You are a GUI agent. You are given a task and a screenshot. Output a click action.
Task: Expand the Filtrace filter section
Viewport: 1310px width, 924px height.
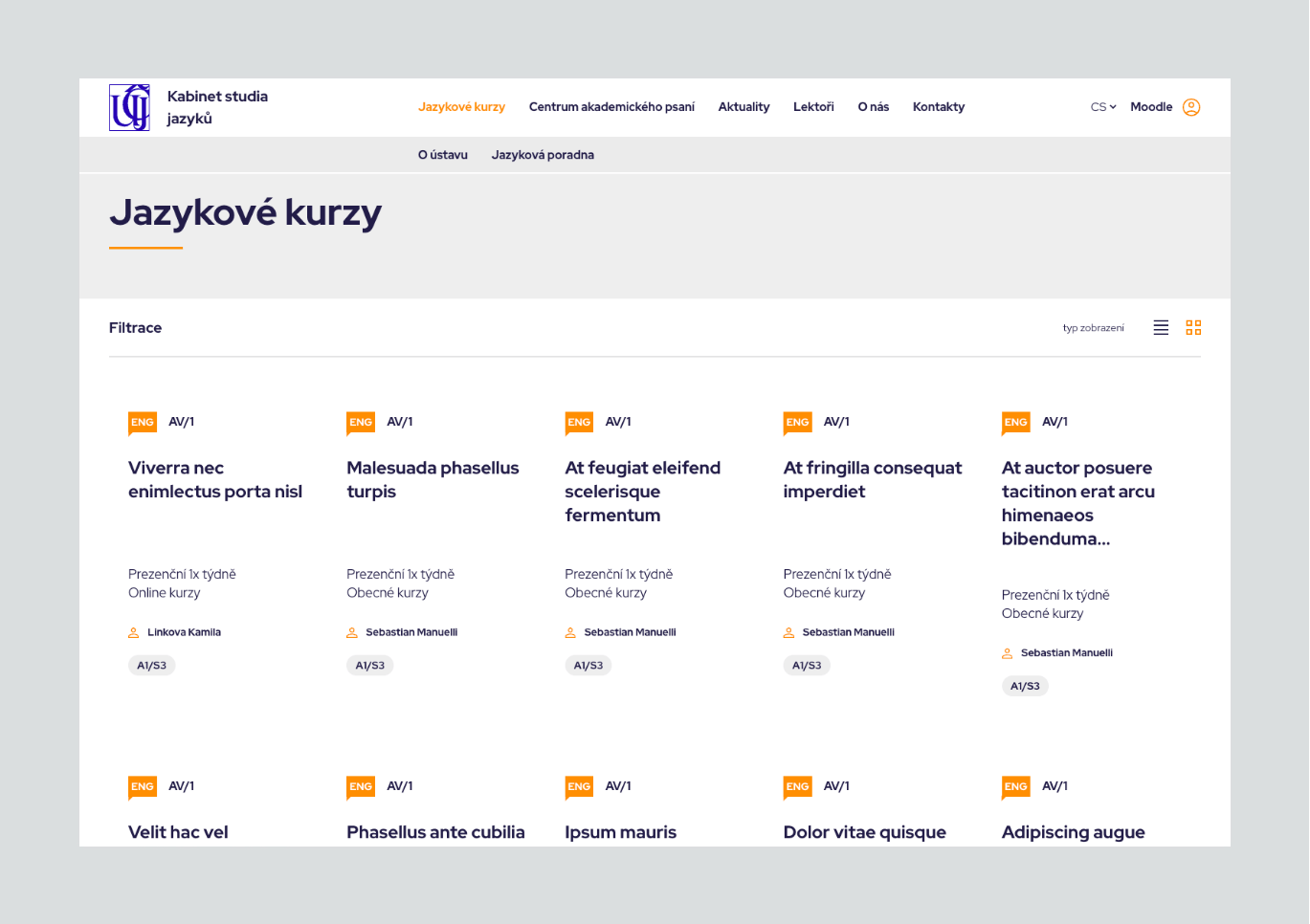135,327
